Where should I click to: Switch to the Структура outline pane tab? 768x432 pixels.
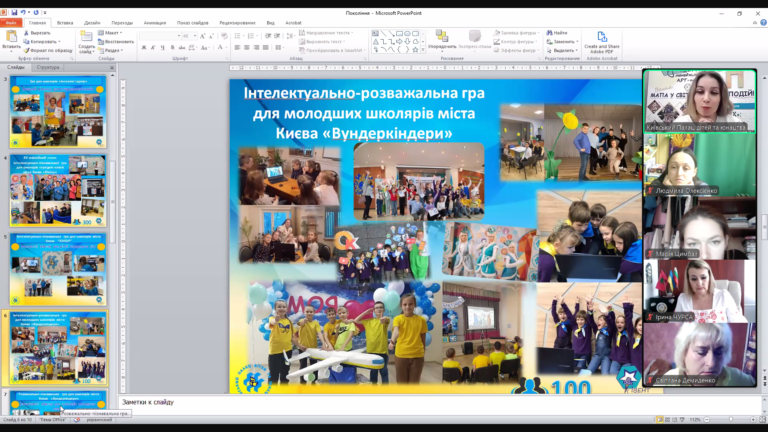(48, 68)
